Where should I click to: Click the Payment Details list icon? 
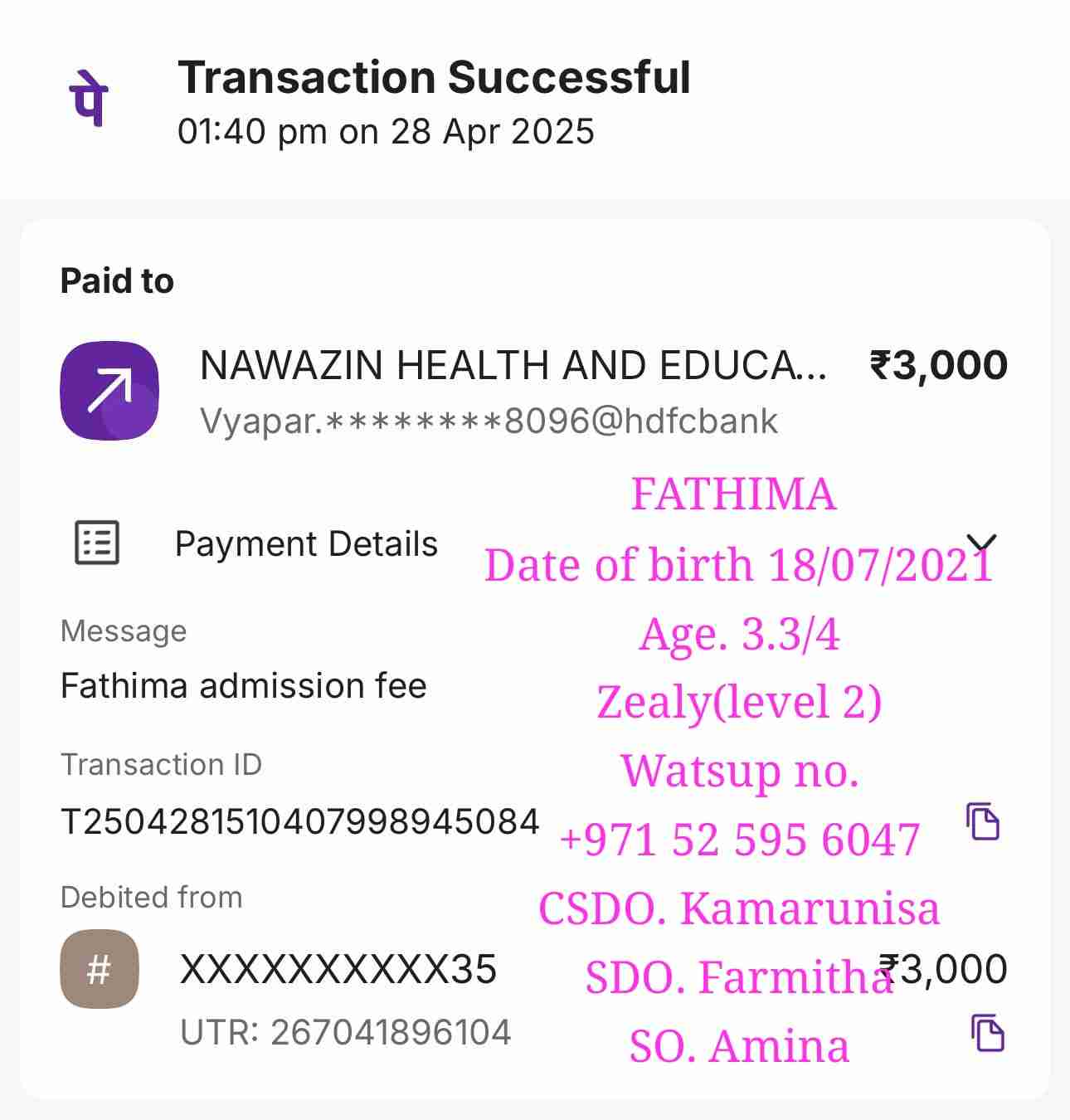pyautogui.click(x=97, y=543)
